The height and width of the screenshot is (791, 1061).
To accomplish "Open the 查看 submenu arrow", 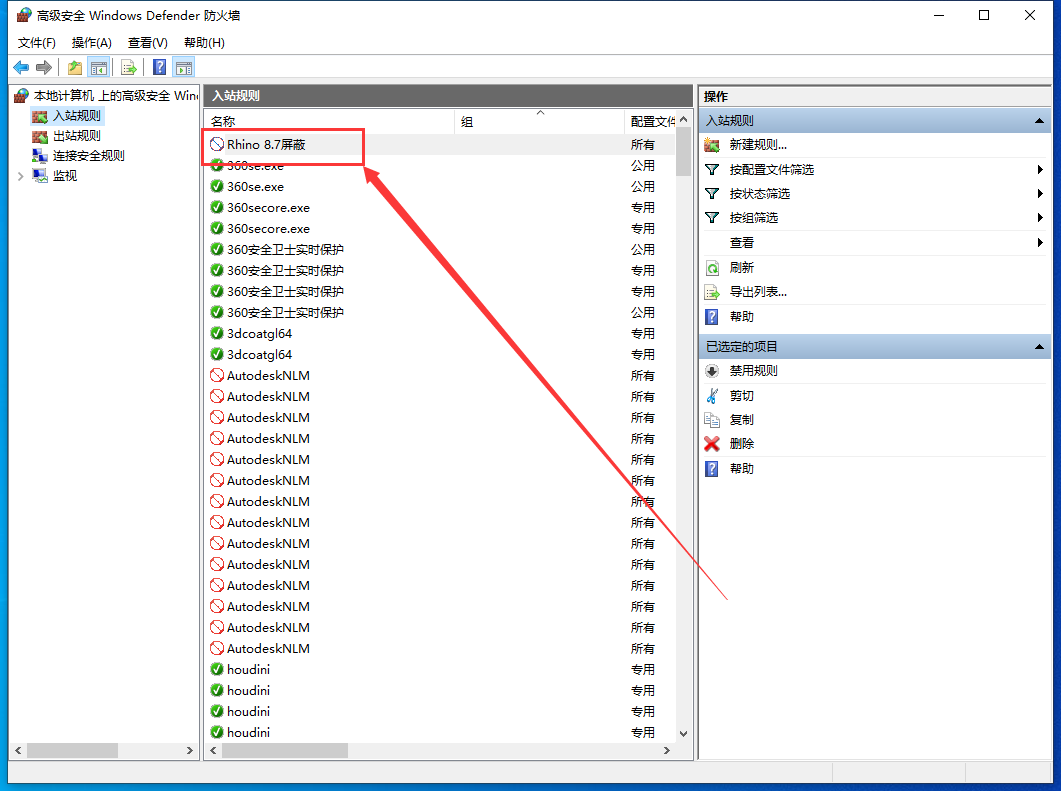I will 1040,242.
